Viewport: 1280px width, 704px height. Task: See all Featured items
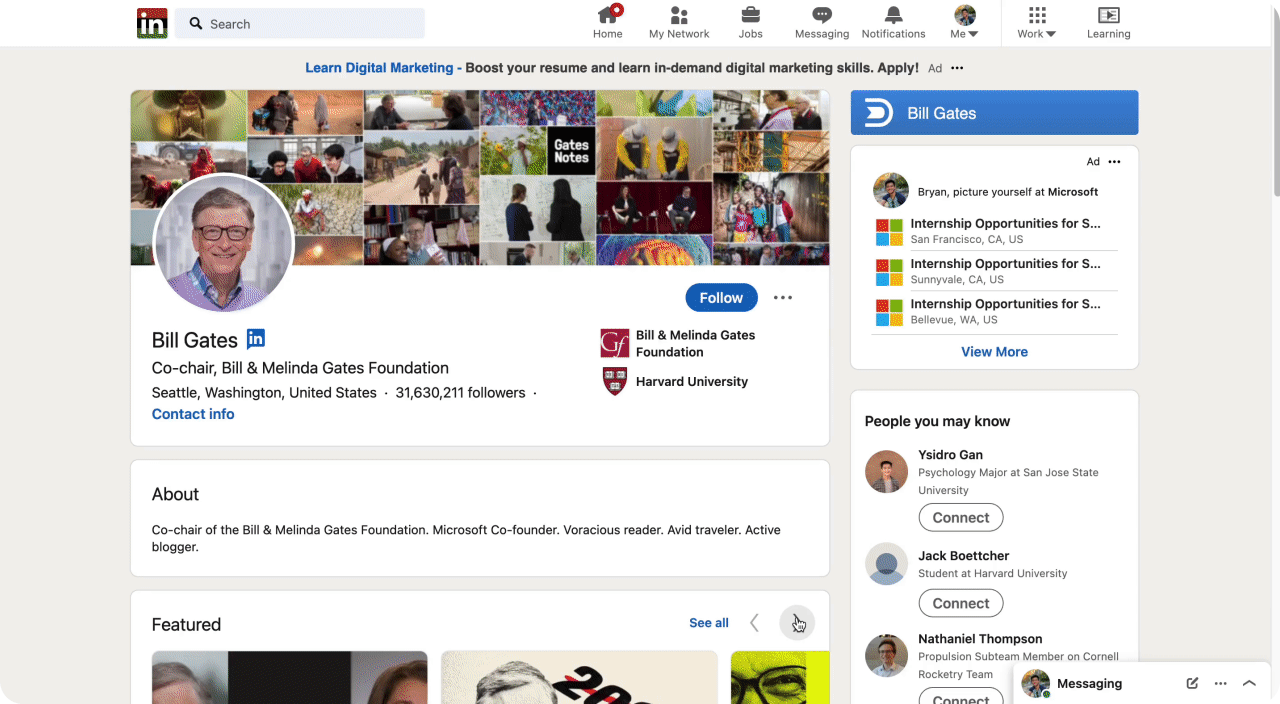[709, 623]
